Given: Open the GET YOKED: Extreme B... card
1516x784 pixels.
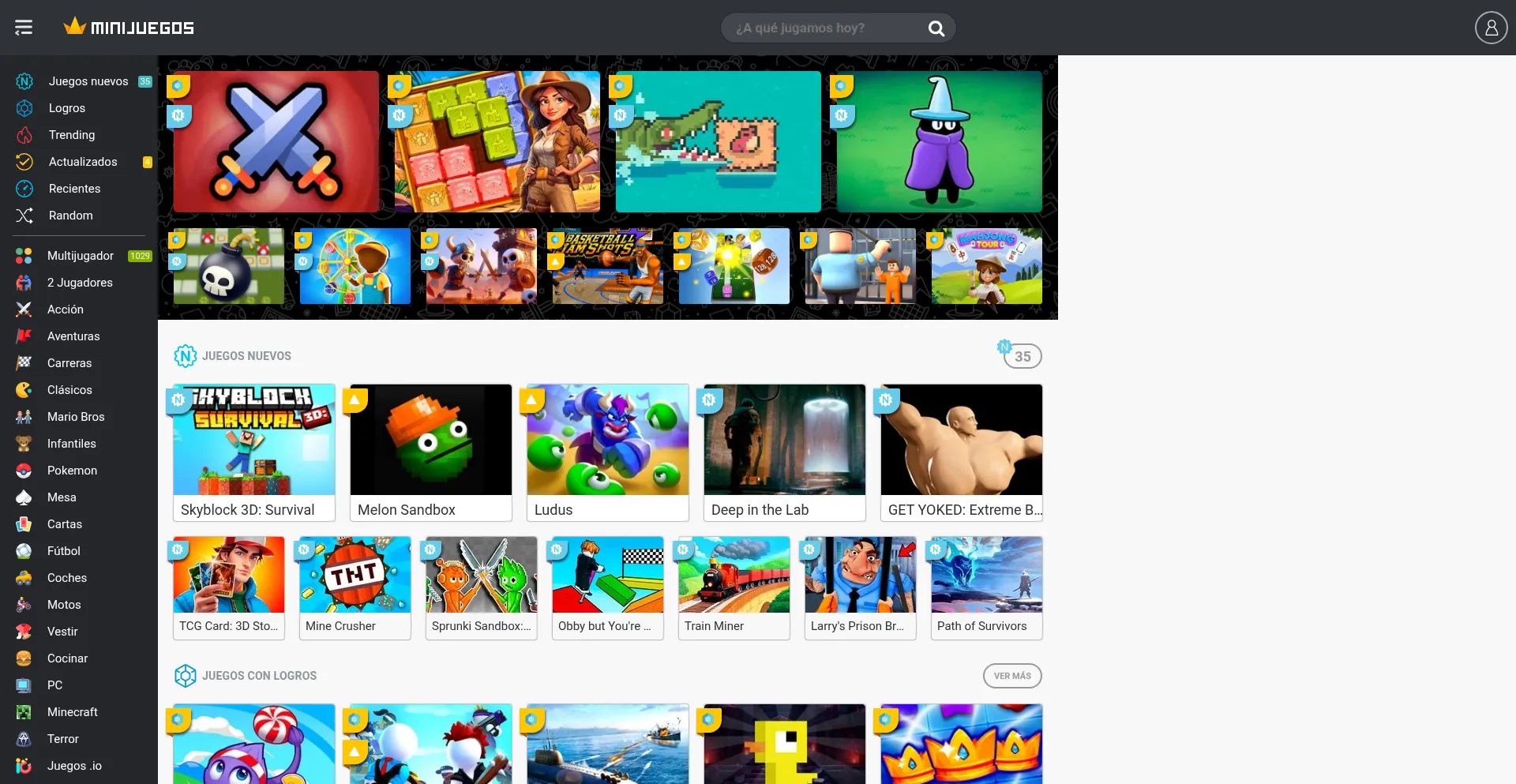Looking at the screenshot, I should click(962, 453).
